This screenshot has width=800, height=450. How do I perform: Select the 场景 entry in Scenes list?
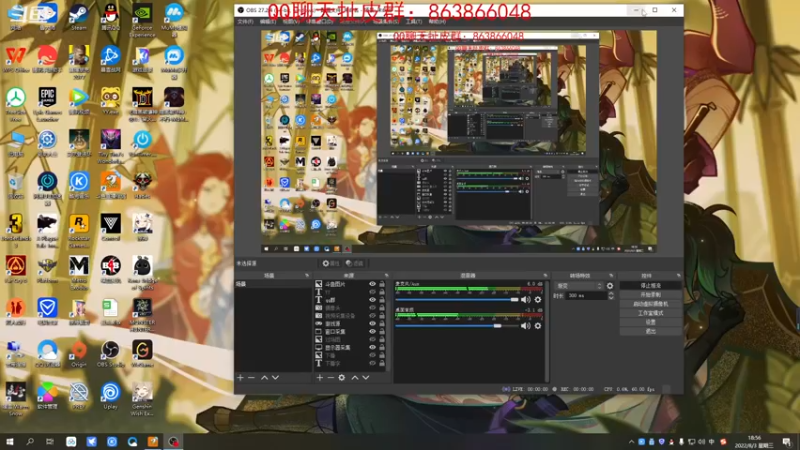[x=273, y=284]
